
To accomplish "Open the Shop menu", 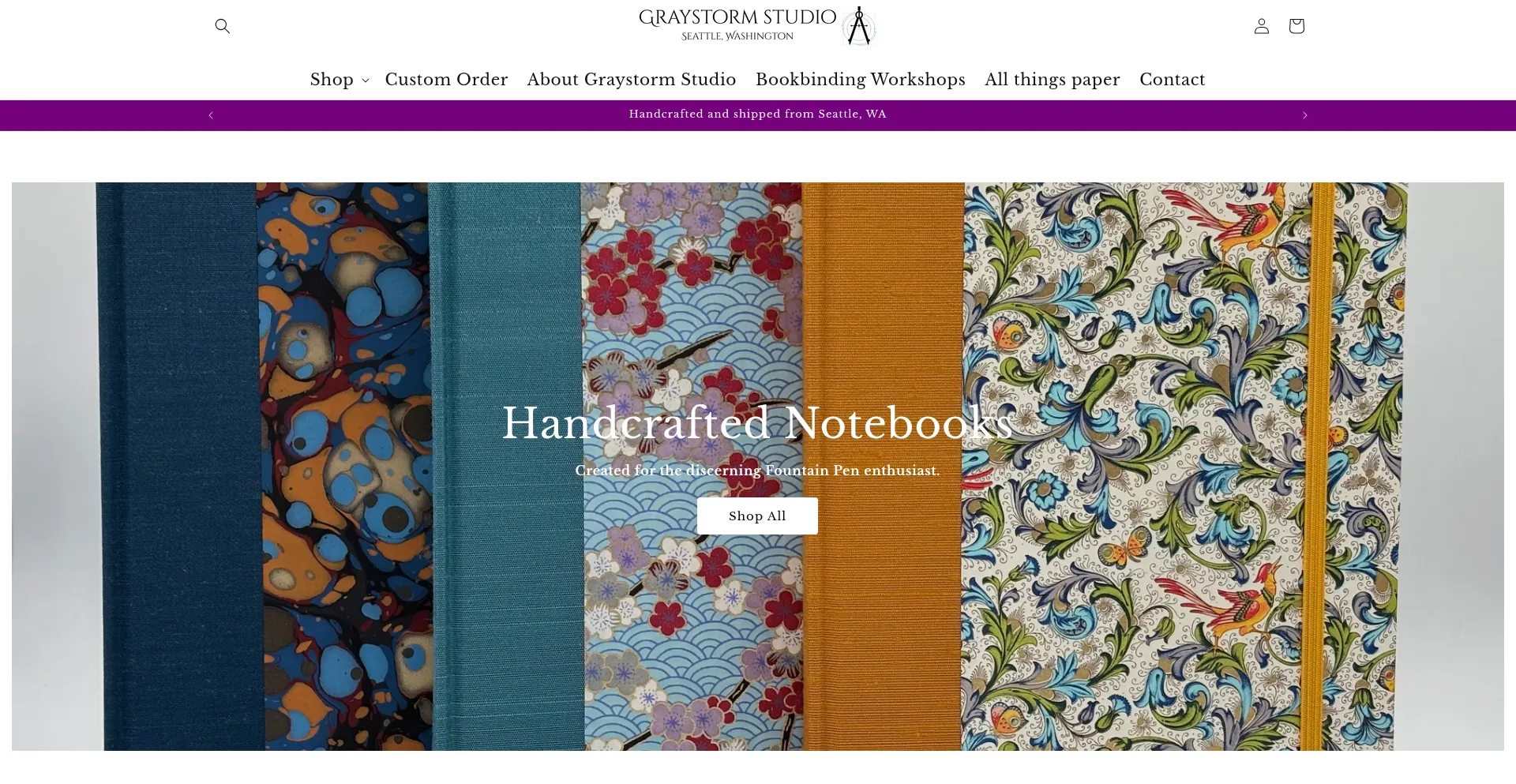I will (332, 80).
